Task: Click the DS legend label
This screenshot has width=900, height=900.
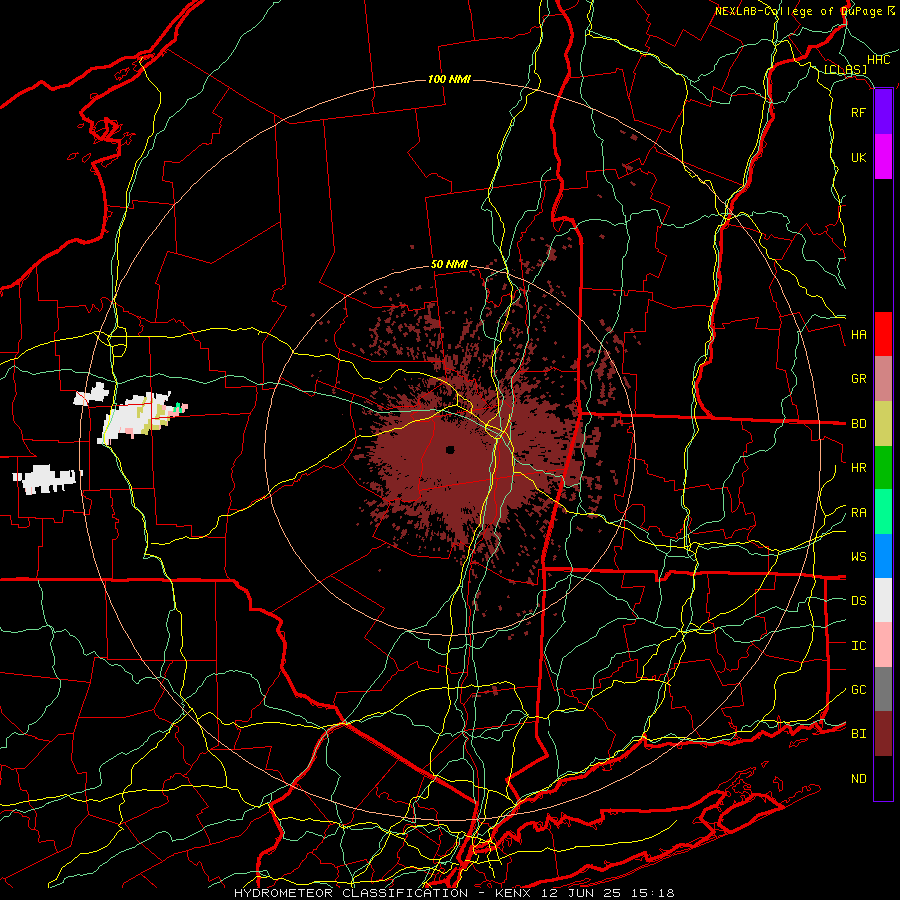Action: tap(858, 601)
